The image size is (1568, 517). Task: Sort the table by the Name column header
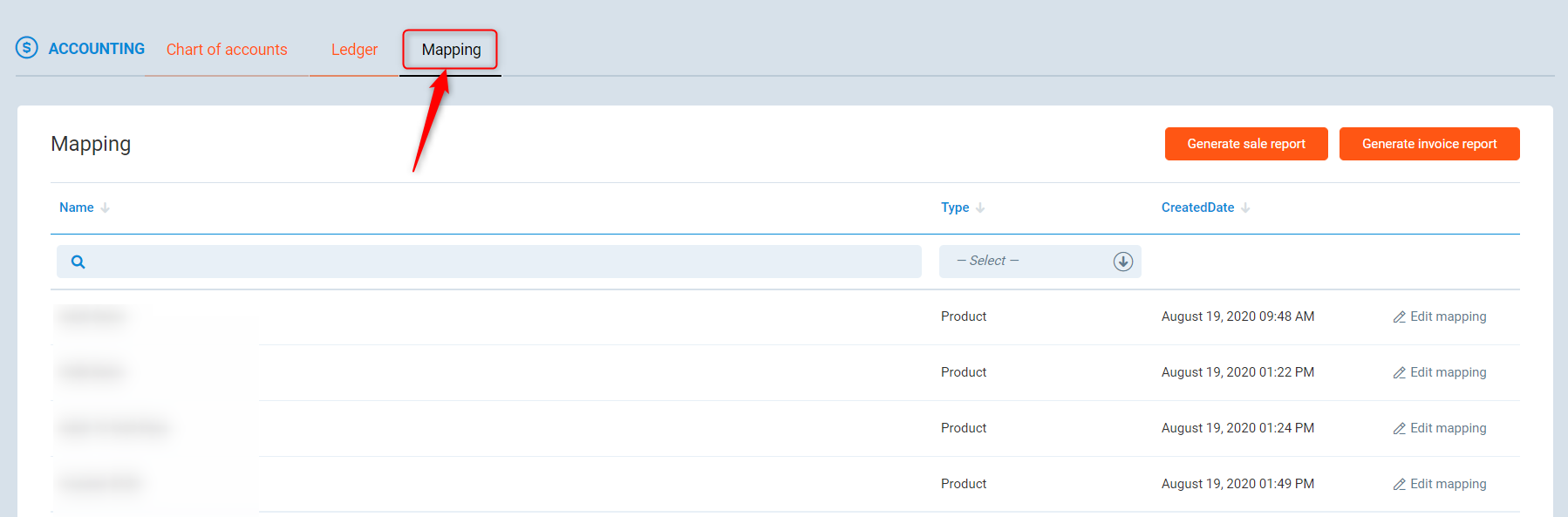coord(77,207)
